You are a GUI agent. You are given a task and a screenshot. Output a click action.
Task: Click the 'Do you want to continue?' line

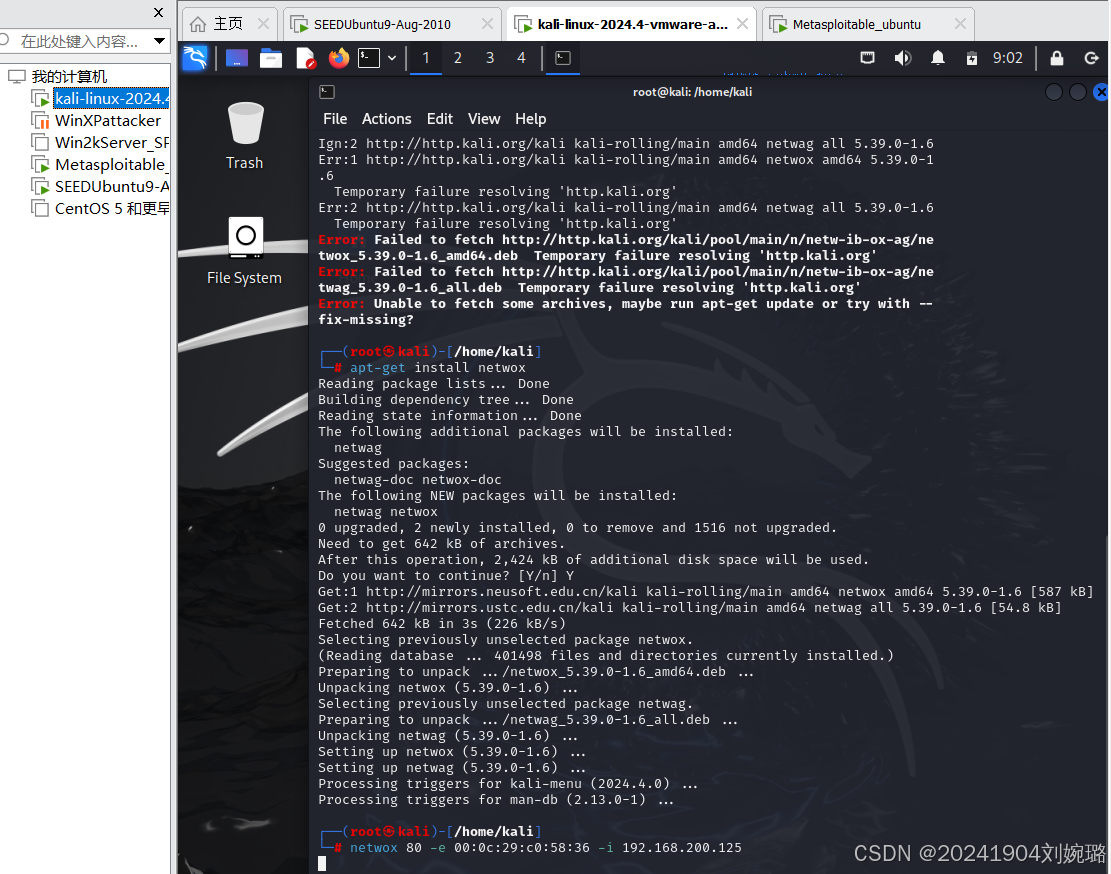tap(446, 576)
